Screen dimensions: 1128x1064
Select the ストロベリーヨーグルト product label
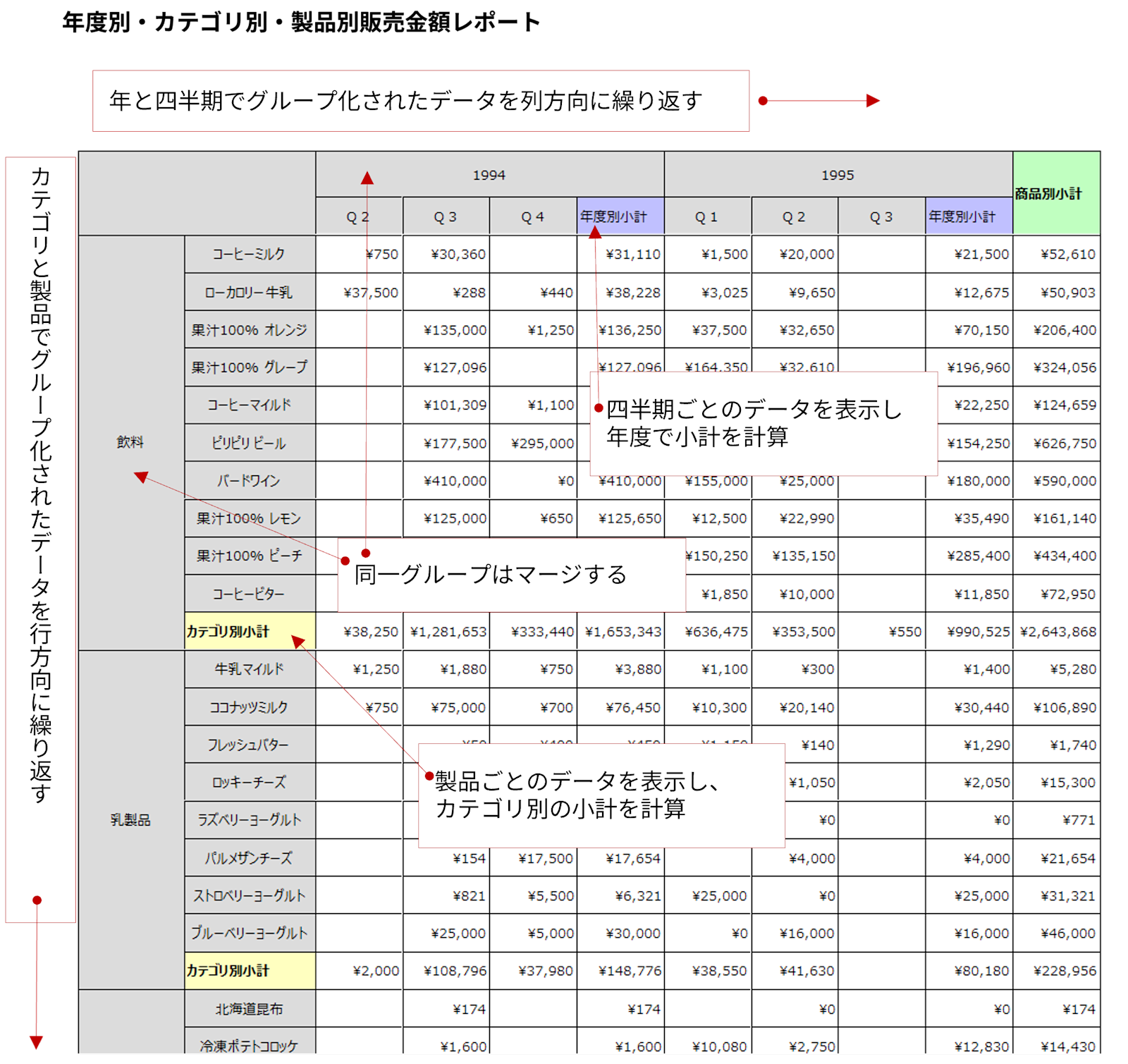tap(250, 895)
